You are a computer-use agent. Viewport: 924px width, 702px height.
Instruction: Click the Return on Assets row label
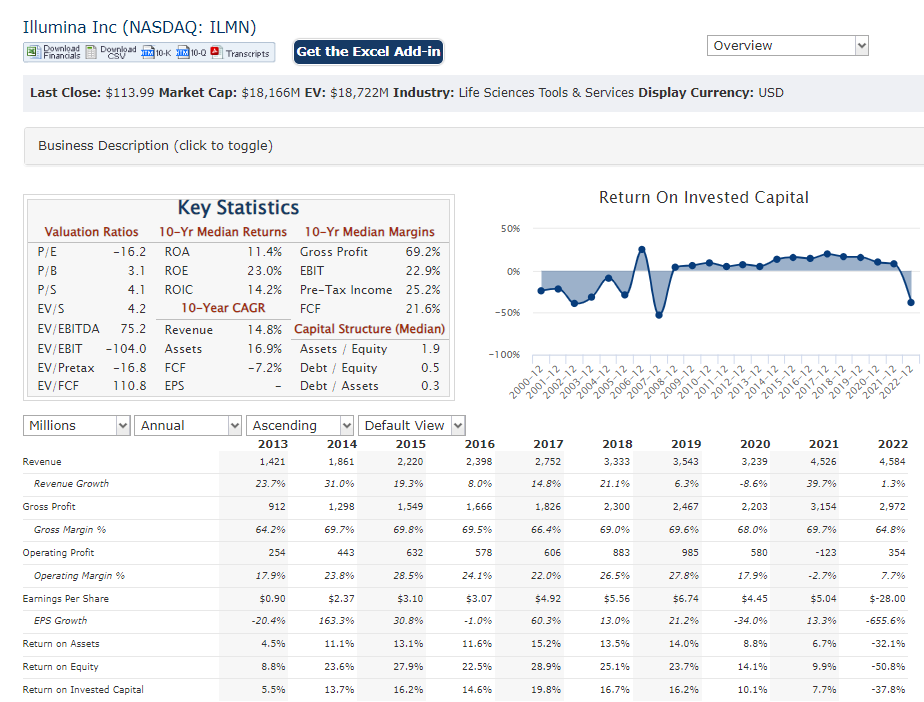[61, 644]
